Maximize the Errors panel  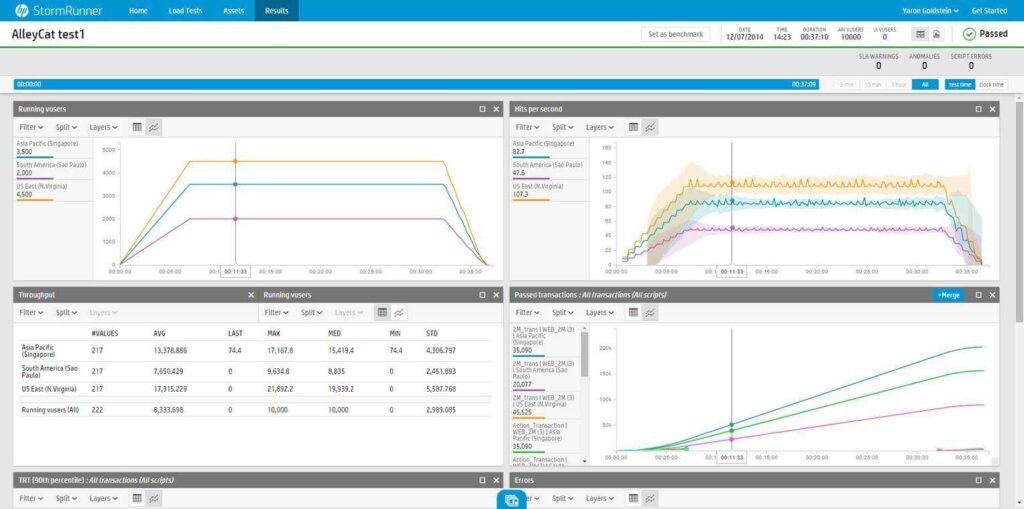point(978,480)
